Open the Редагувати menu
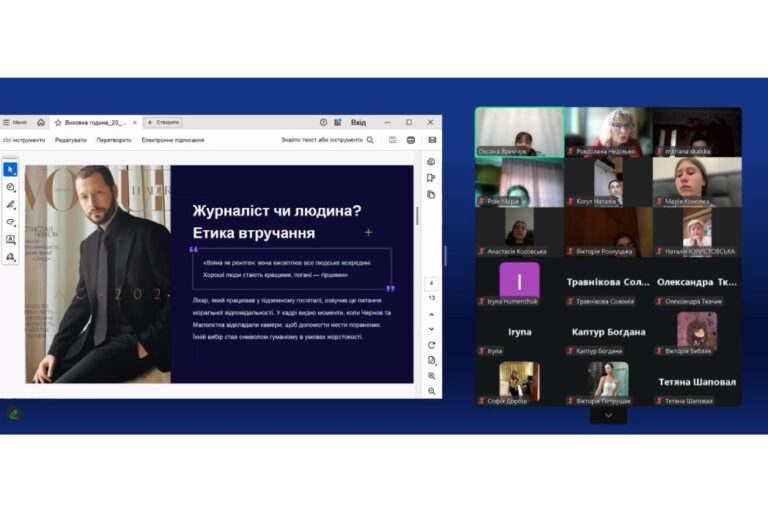This screenshot has height=513, width=768. pyautogui.click(x=71, y=140)
